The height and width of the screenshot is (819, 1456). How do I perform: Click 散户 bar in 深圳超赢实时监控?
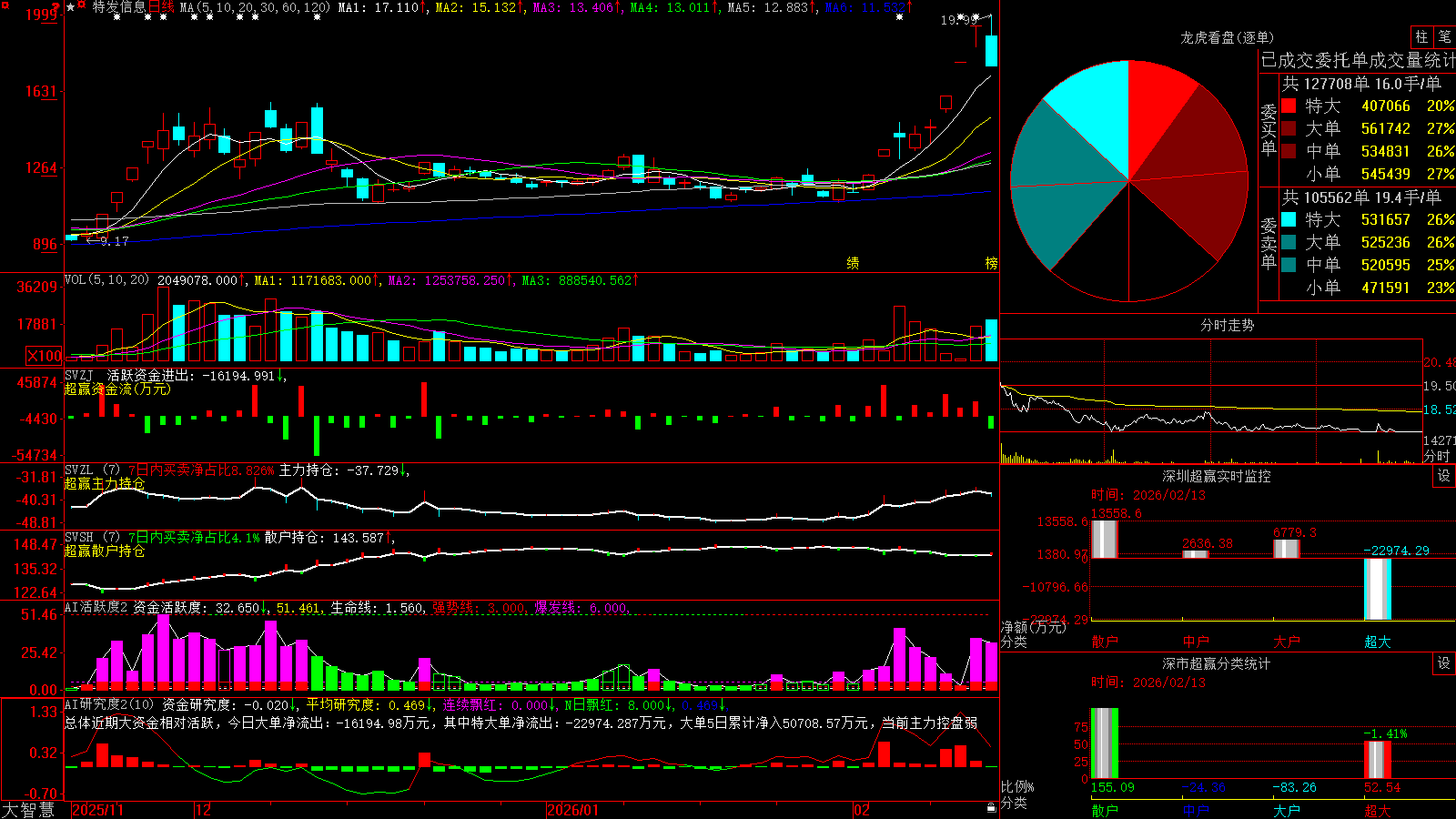pos(1104,539)
